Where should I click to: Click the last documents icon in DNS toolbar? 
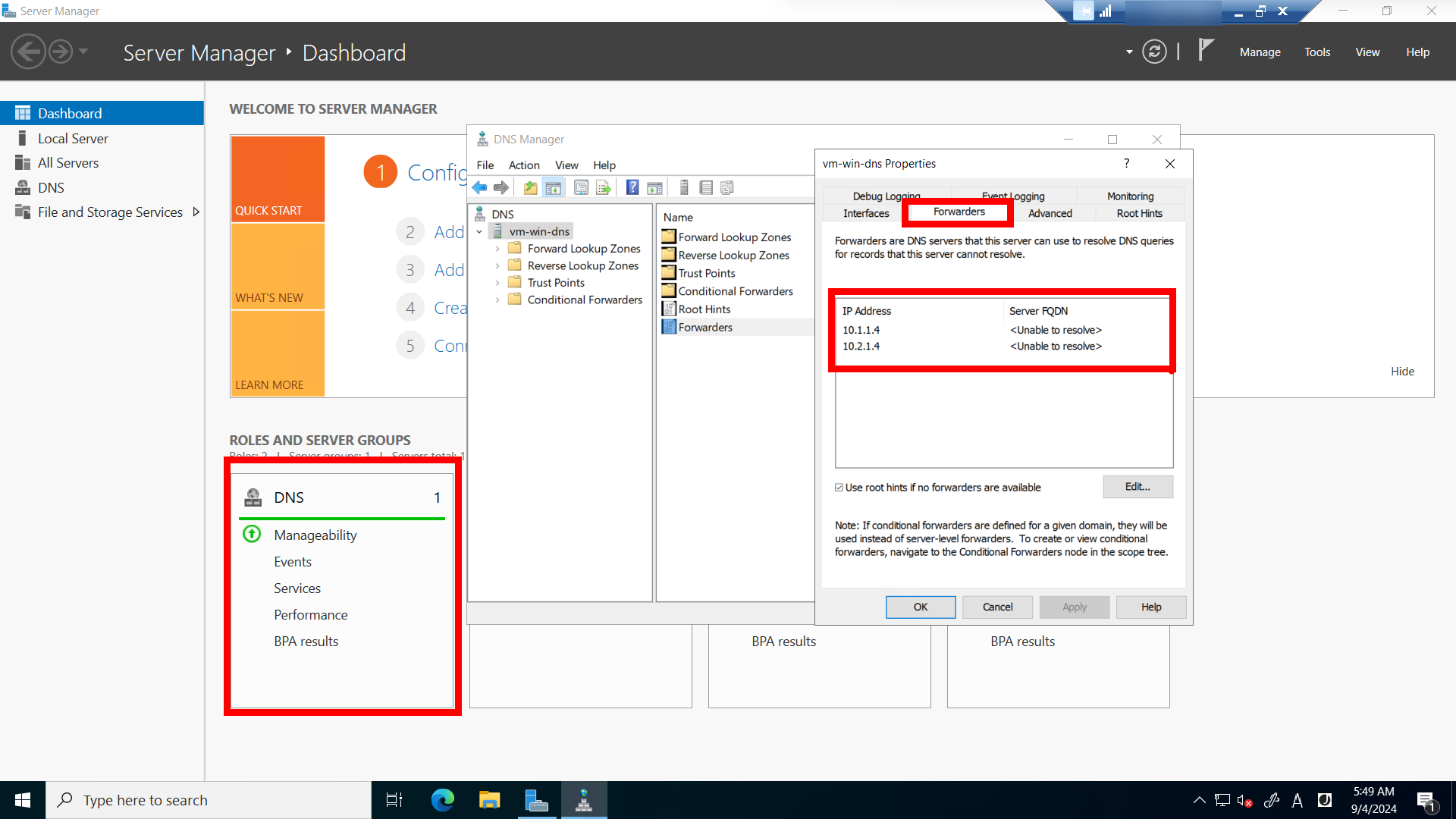727,187
